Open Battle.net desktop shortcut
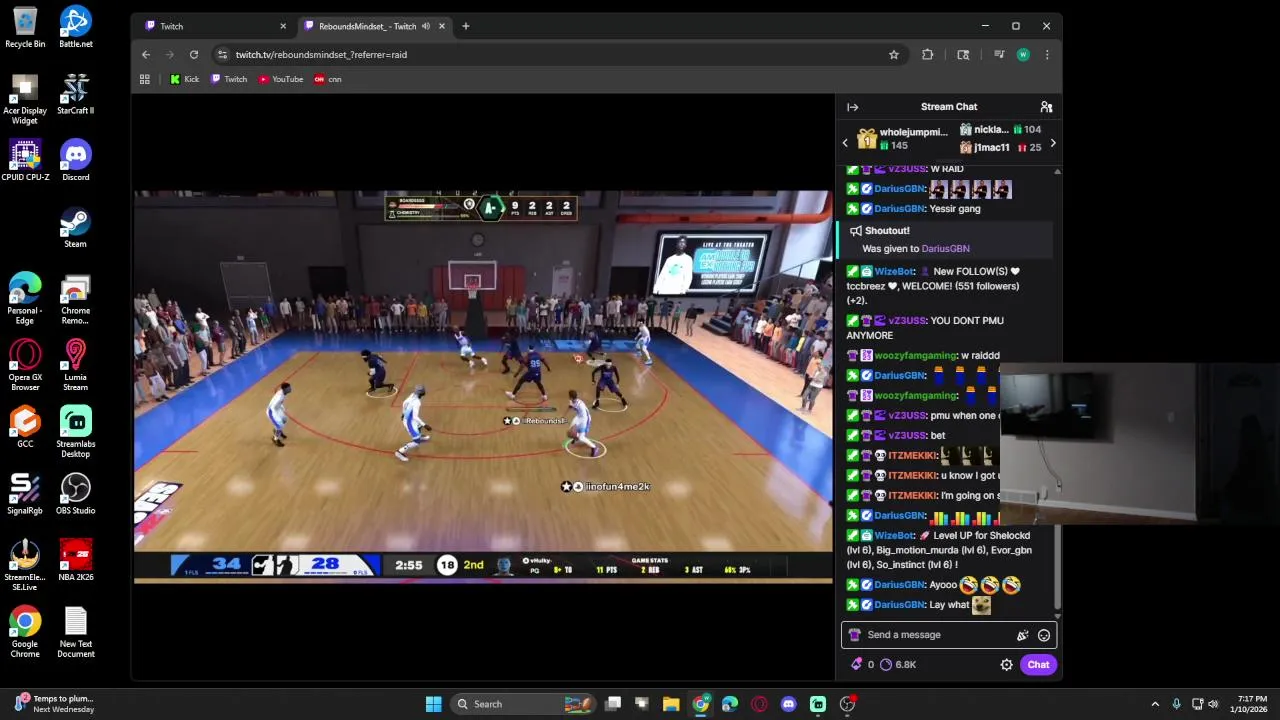 (76, 27)
